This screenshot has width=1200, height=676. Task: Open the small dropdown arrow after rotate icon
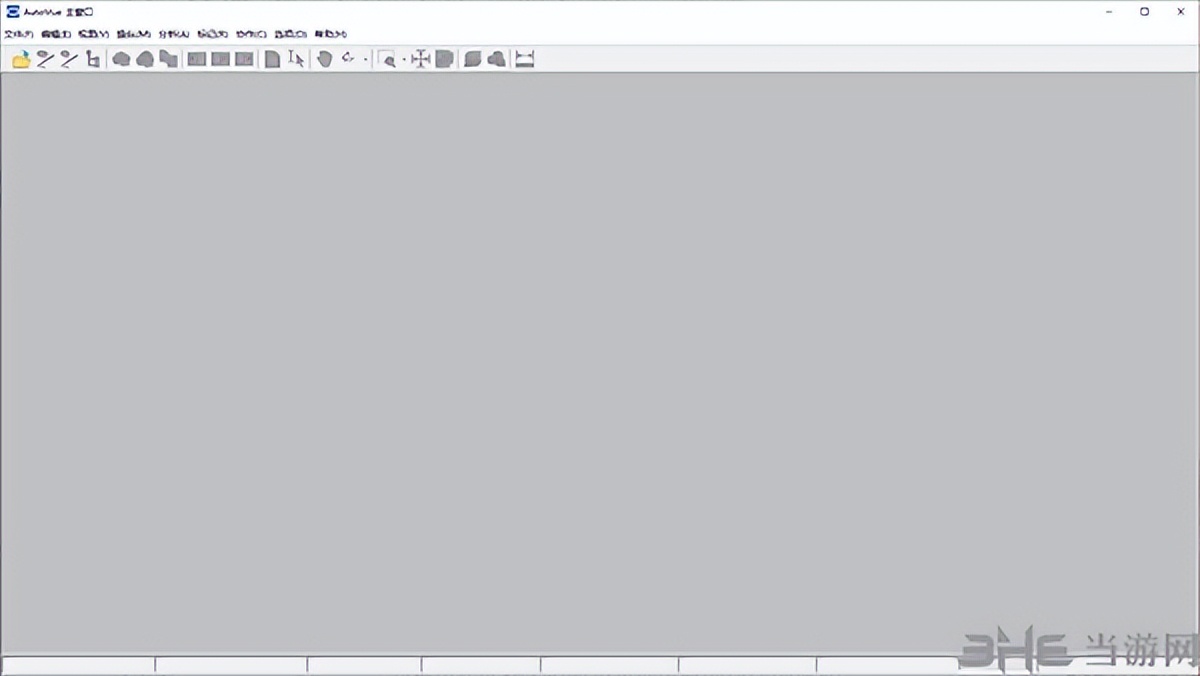click(366, 59)
